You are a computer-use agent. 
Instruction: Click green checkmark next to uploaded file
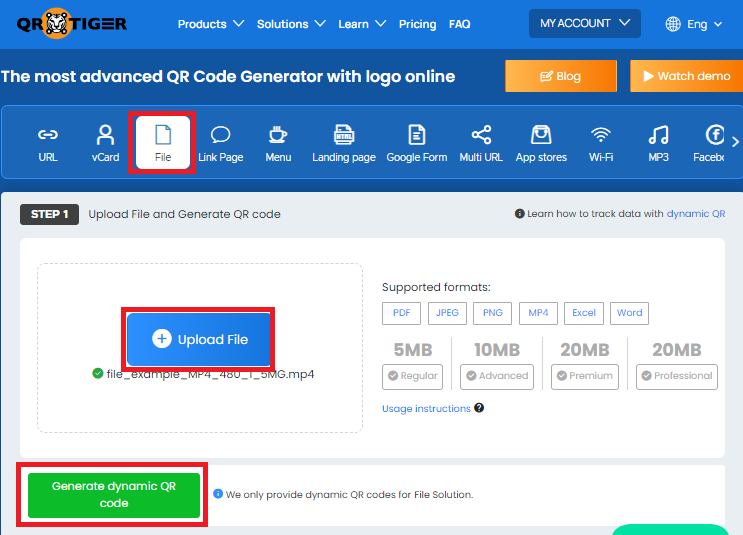(98, 373)
